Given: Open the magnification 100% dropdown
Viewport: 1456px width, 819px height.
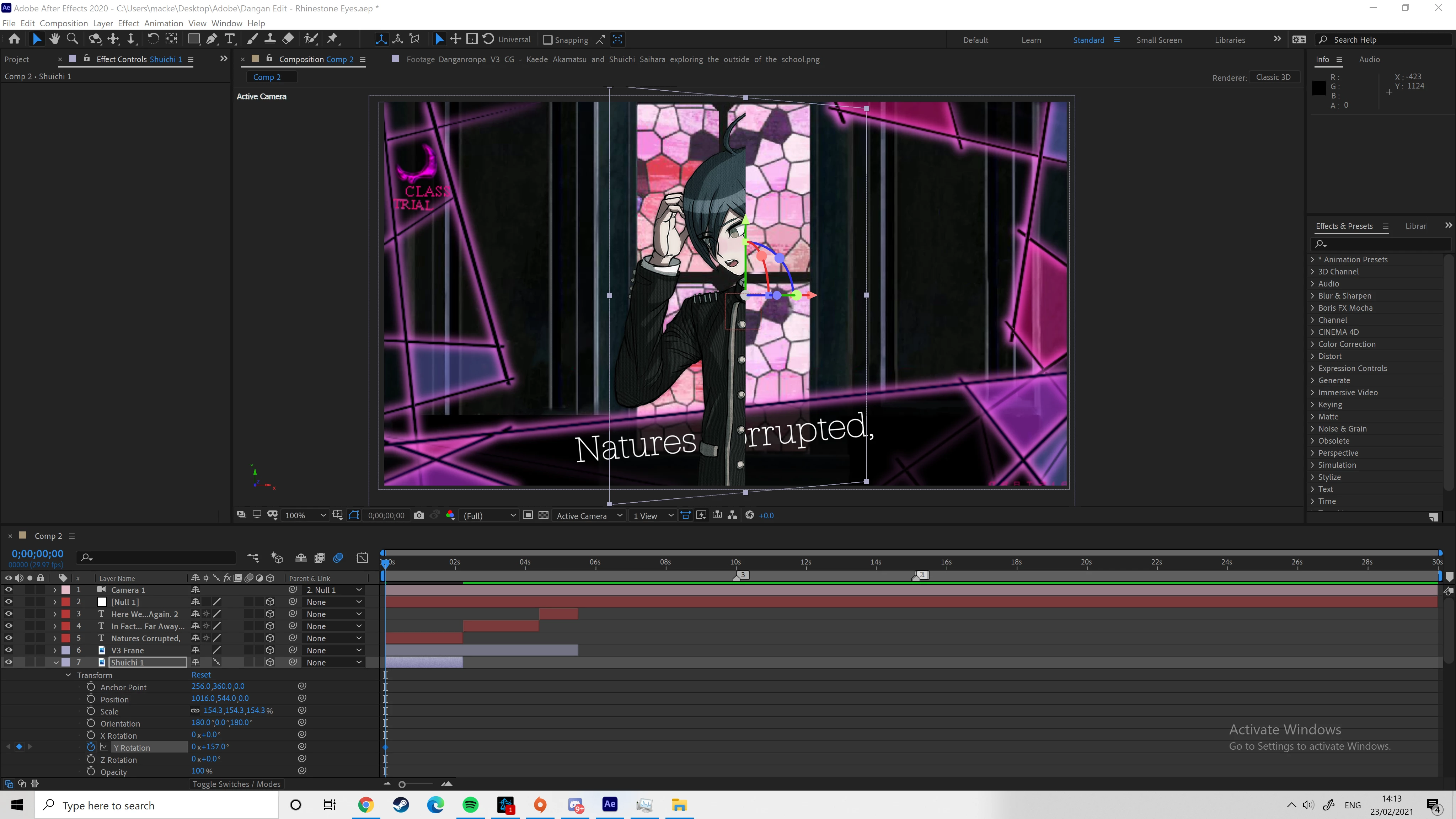Looking at the screenshot, I should (305, 515).
